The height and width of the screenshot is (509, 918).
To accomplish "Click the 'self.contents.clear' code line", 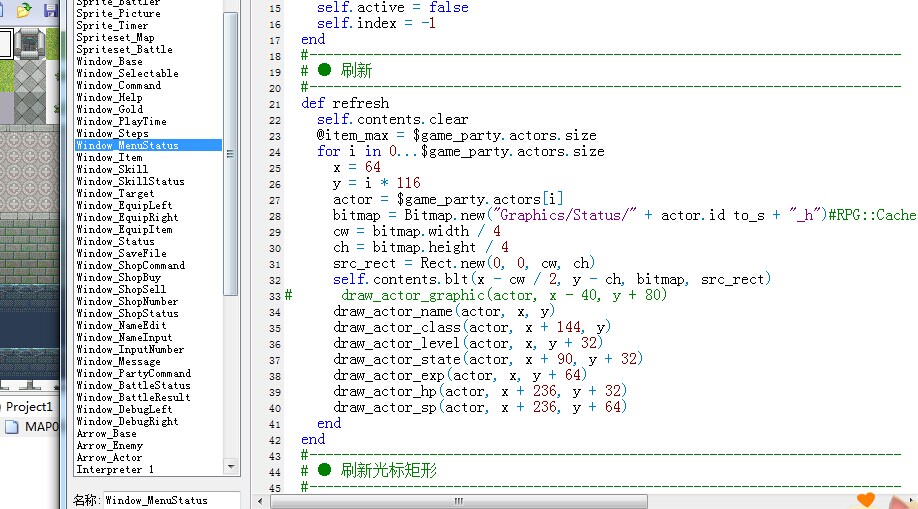I will click(392, 119).
